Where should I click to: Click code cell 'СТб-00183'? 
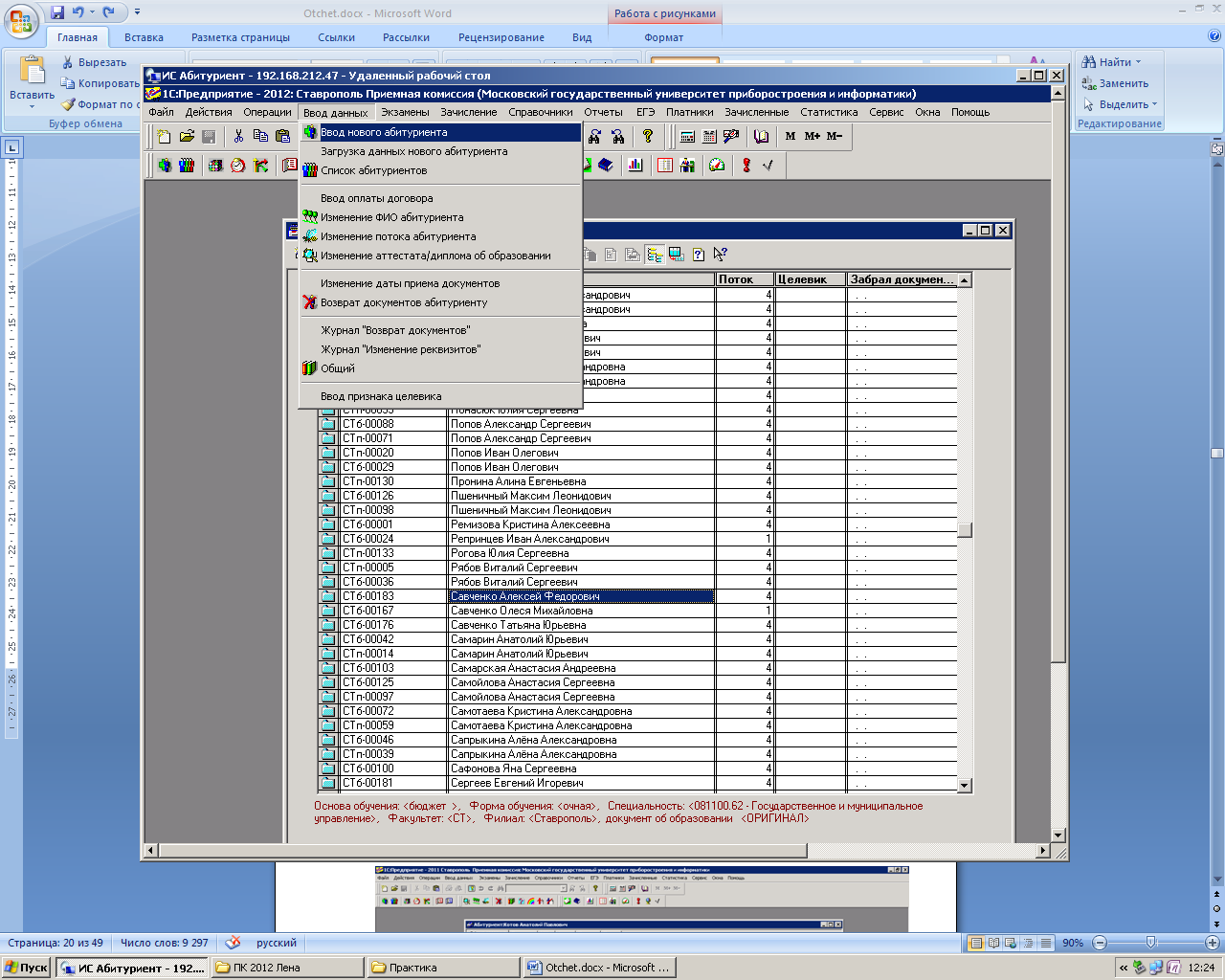coord(393,596)
